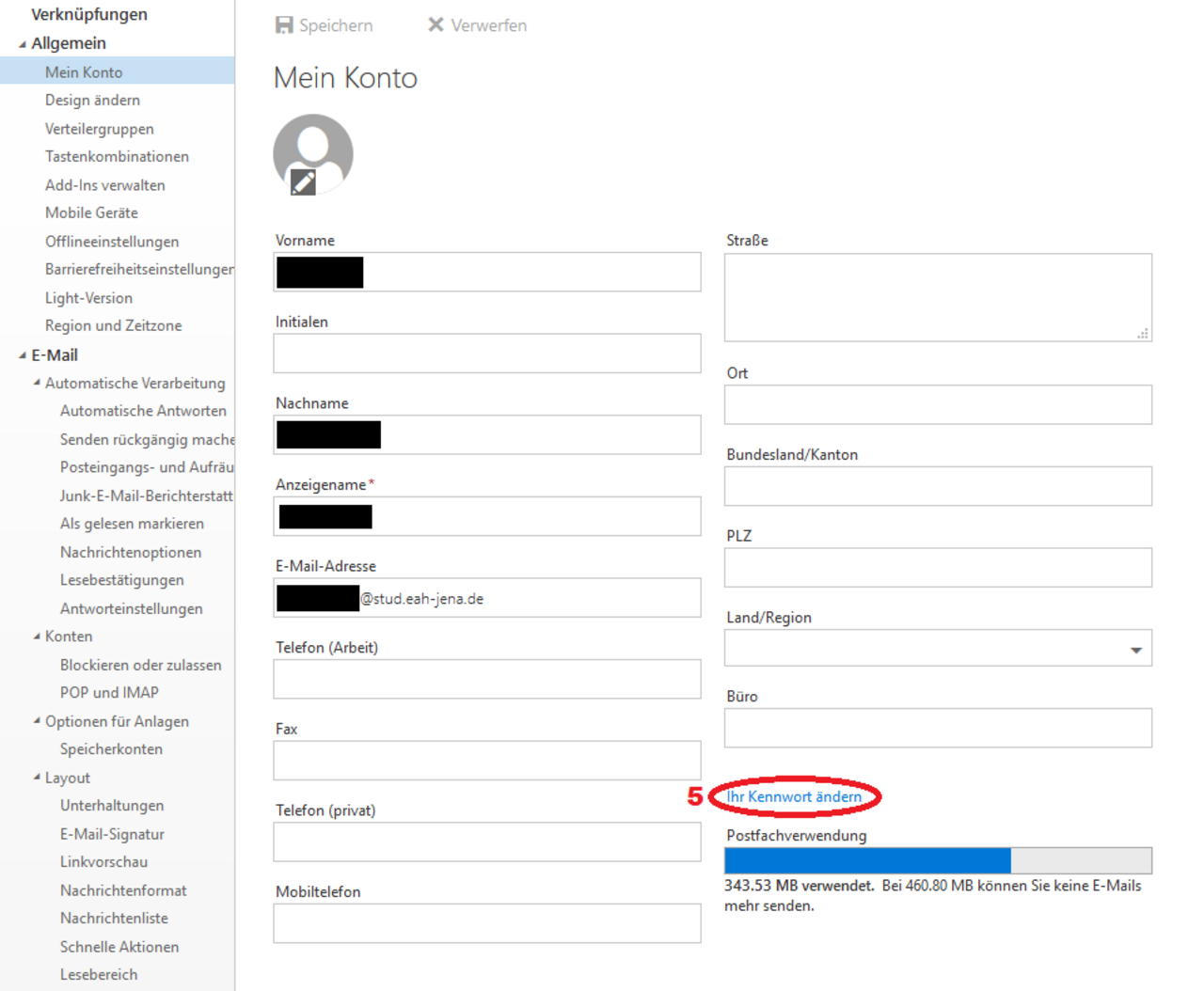Viewport: 1204px width, 991px height.
Task: Focus the Straße text area
Action: [938, 297]
